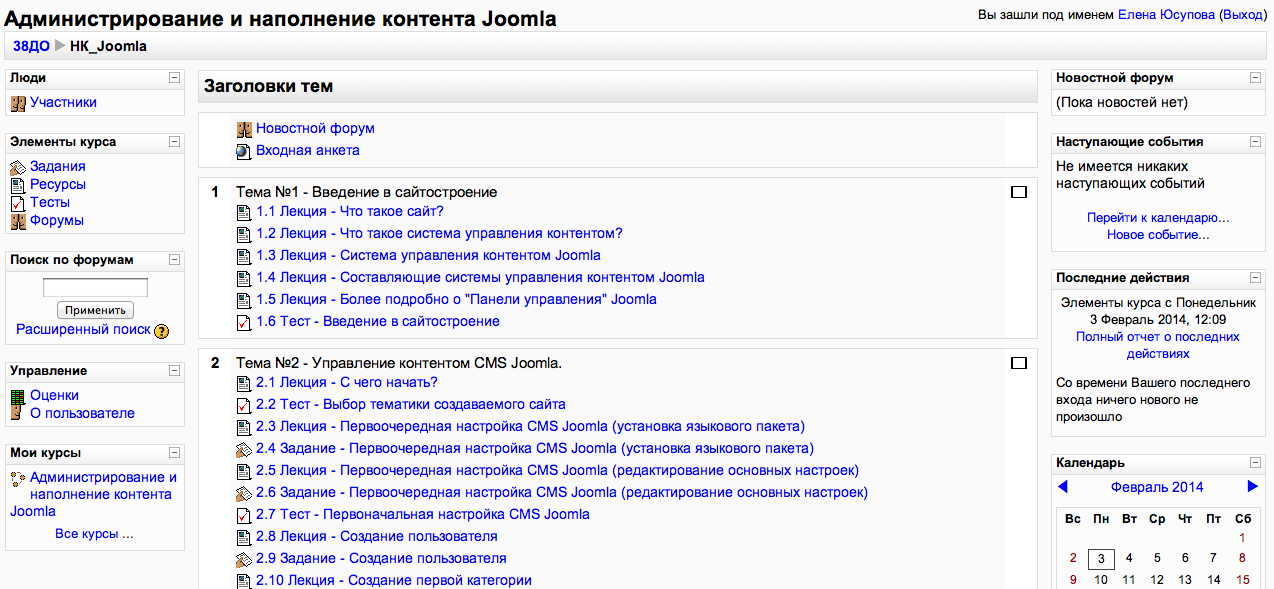The image size is (1274, 589).
Task: Click the document icon of 1.5 Лекция
Action: pyautogui.click(x=244, y=300)
